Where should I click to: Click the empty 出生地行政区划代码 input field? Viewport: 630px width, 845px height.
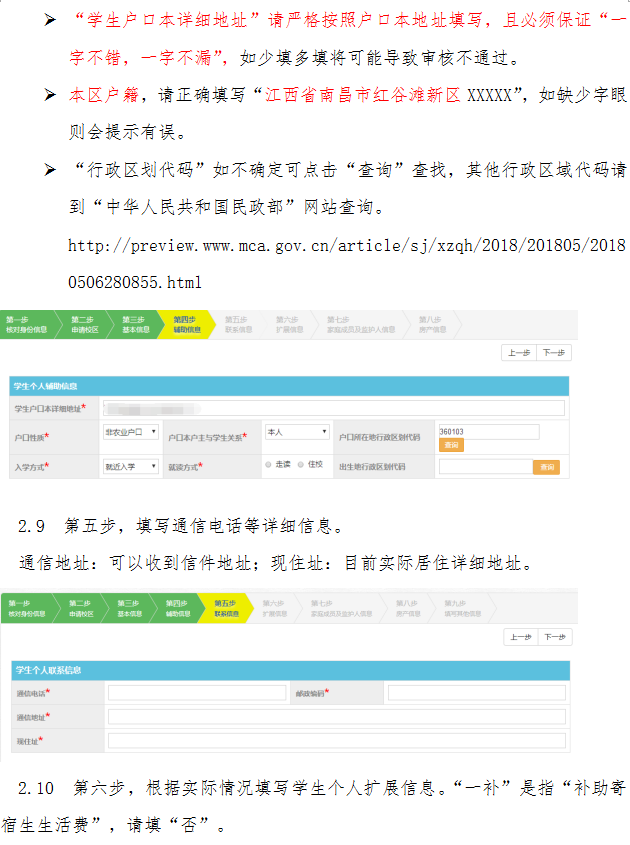pos(486,467)
